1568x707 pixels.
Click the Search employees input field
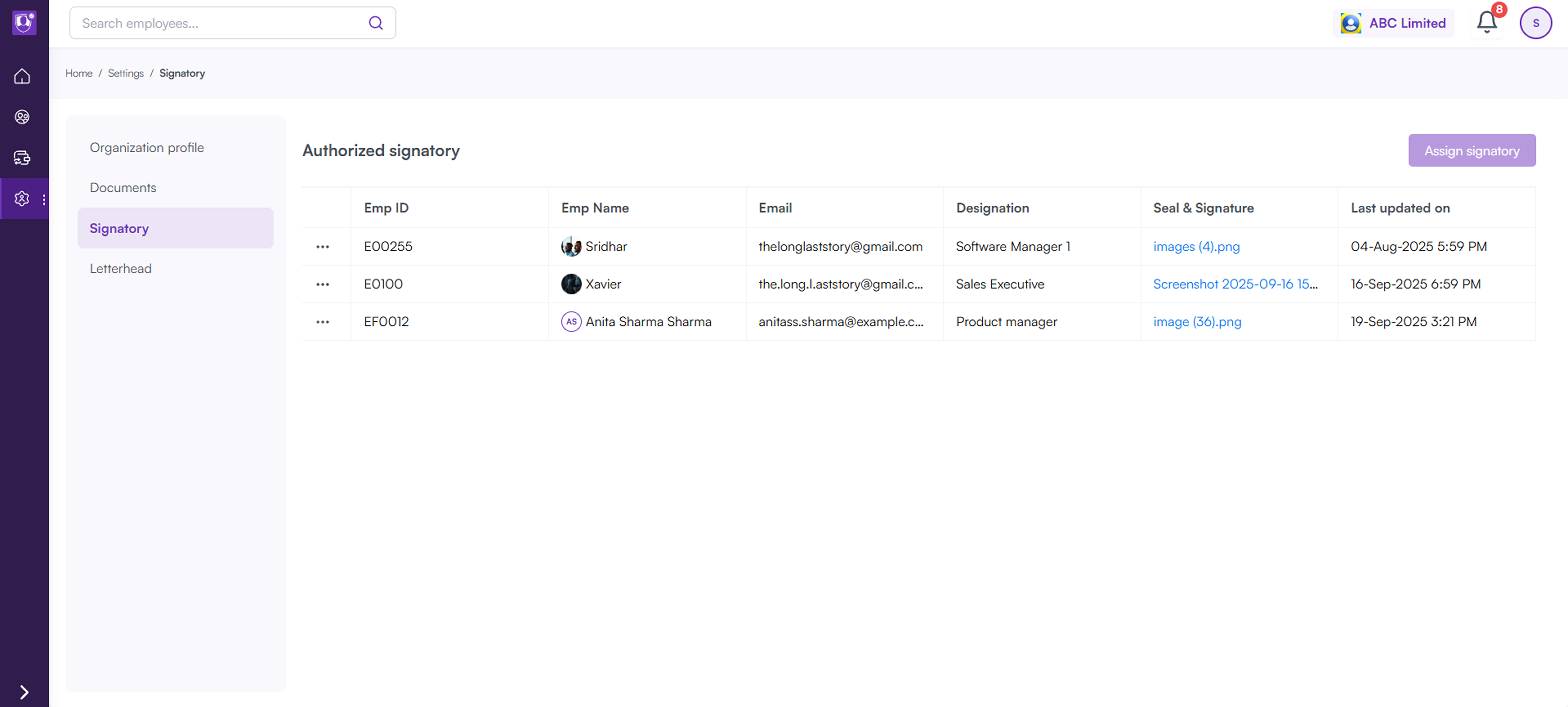(x=213, y=23)
